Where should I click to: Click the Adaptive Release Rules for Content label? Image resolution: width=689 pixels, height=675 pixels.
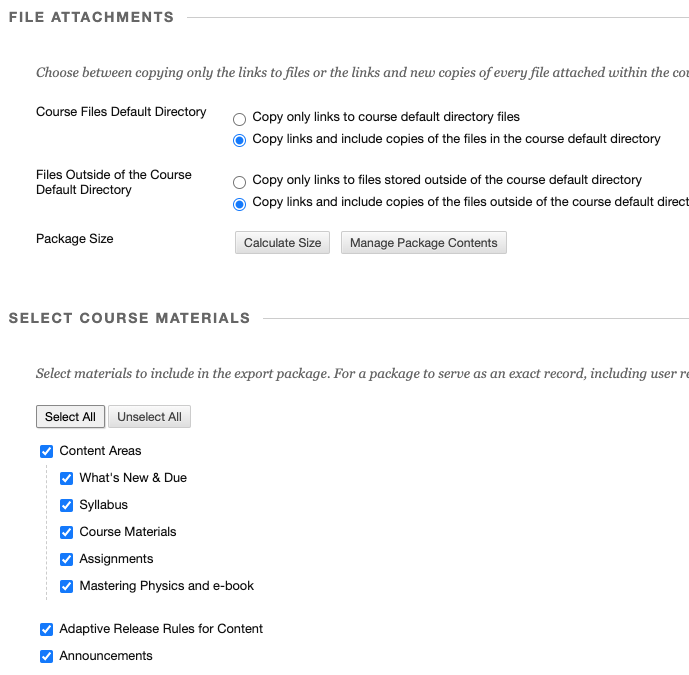(x=161, y=629)
